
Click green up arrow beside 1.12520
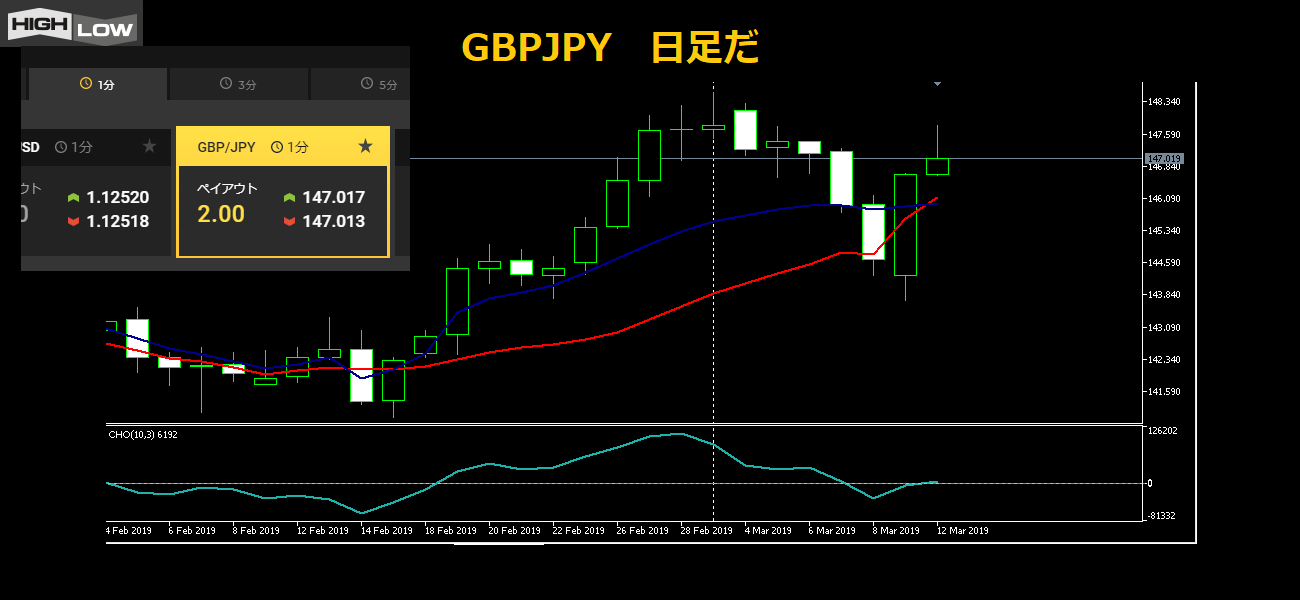coord(73,198)
